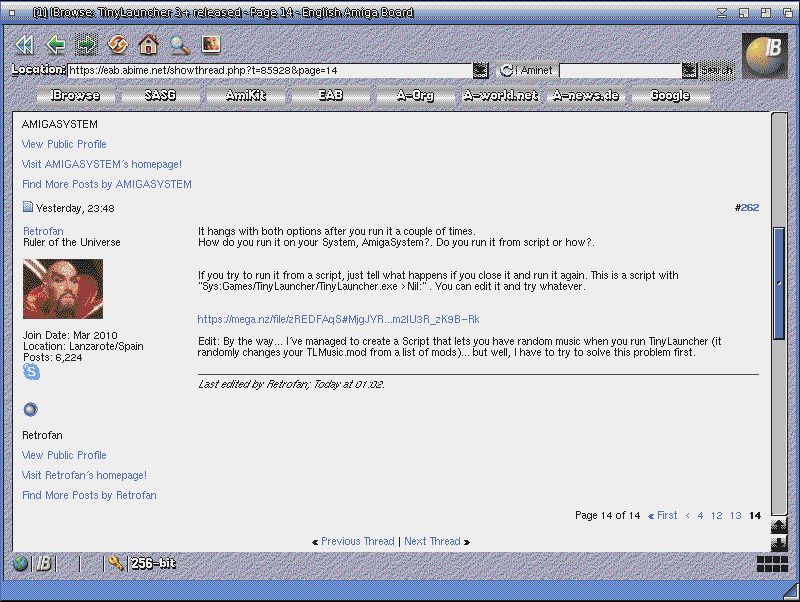Find More Posts by Retrofan

coord(89,495)
